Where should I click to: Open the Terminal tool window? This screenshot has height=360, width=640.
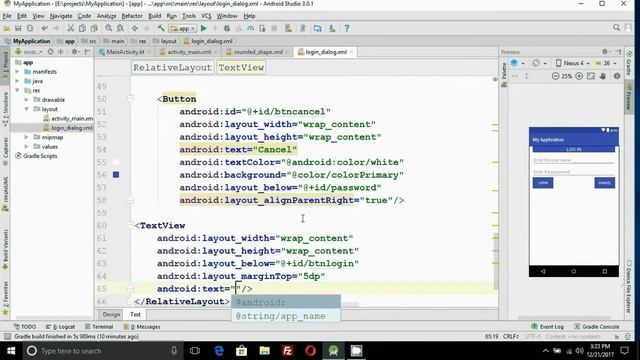point(99,327)
